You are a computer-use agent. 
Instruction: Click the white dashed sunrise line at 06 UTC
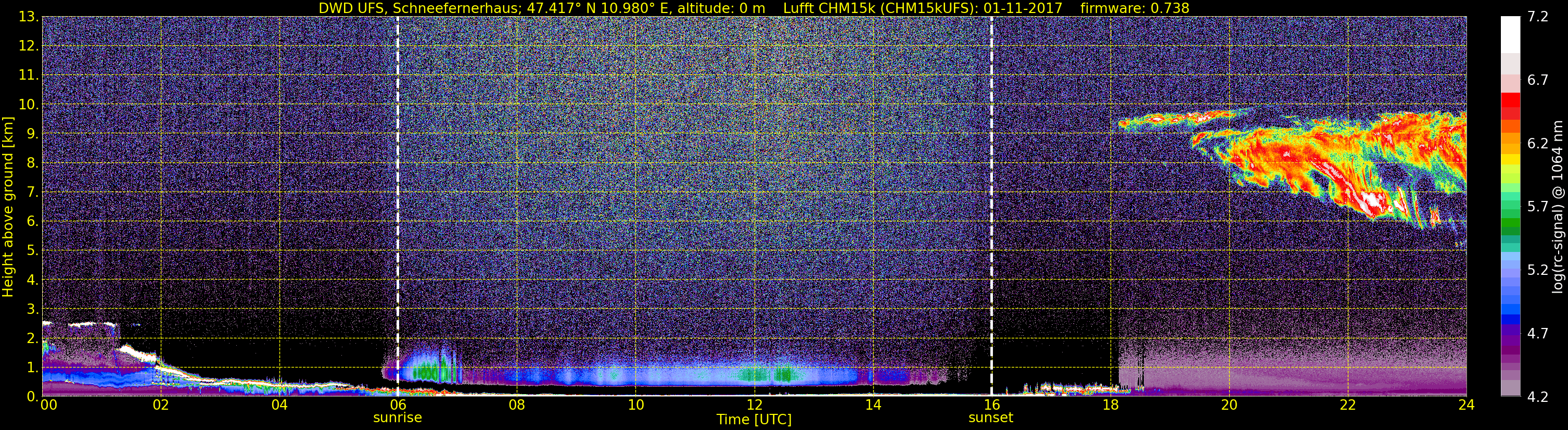398,206
